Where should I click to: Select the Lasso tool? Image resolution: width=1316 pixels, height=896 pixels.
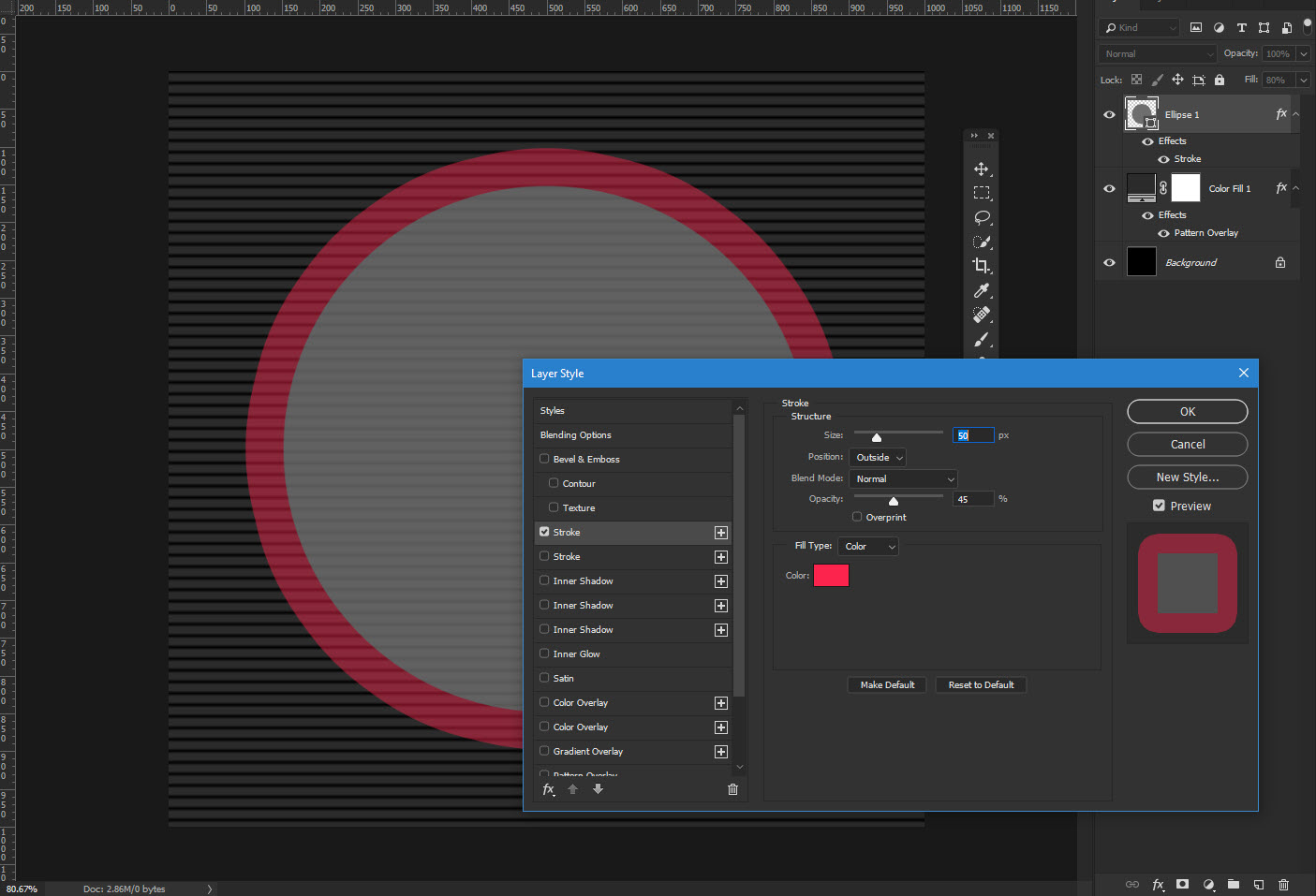(x=983, y=217)
